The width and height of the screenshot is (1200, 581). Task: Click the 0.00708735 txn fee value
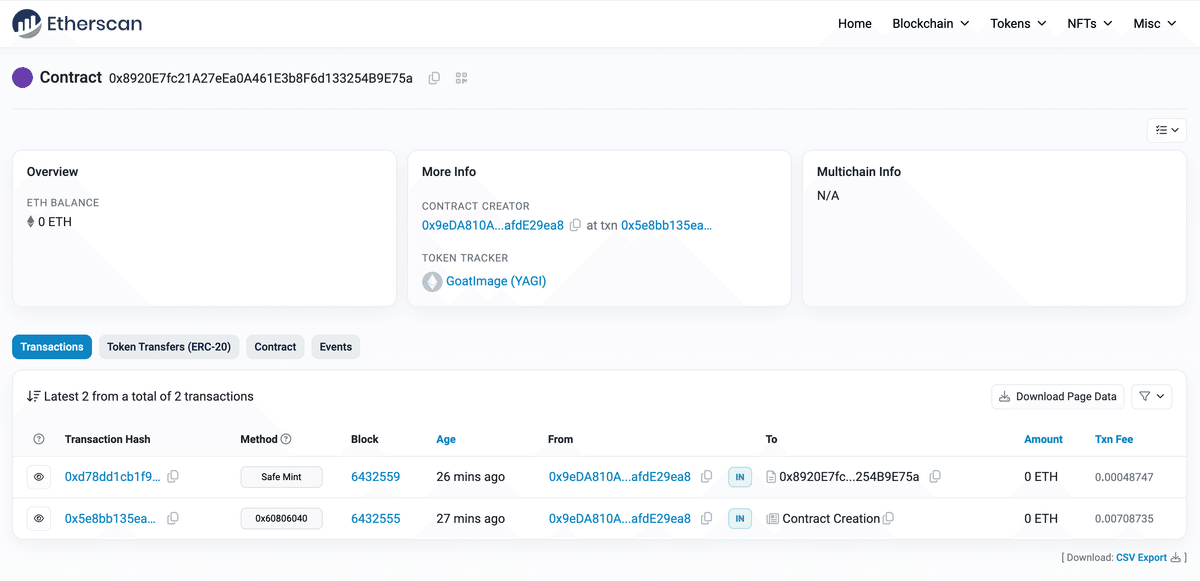1124,519
